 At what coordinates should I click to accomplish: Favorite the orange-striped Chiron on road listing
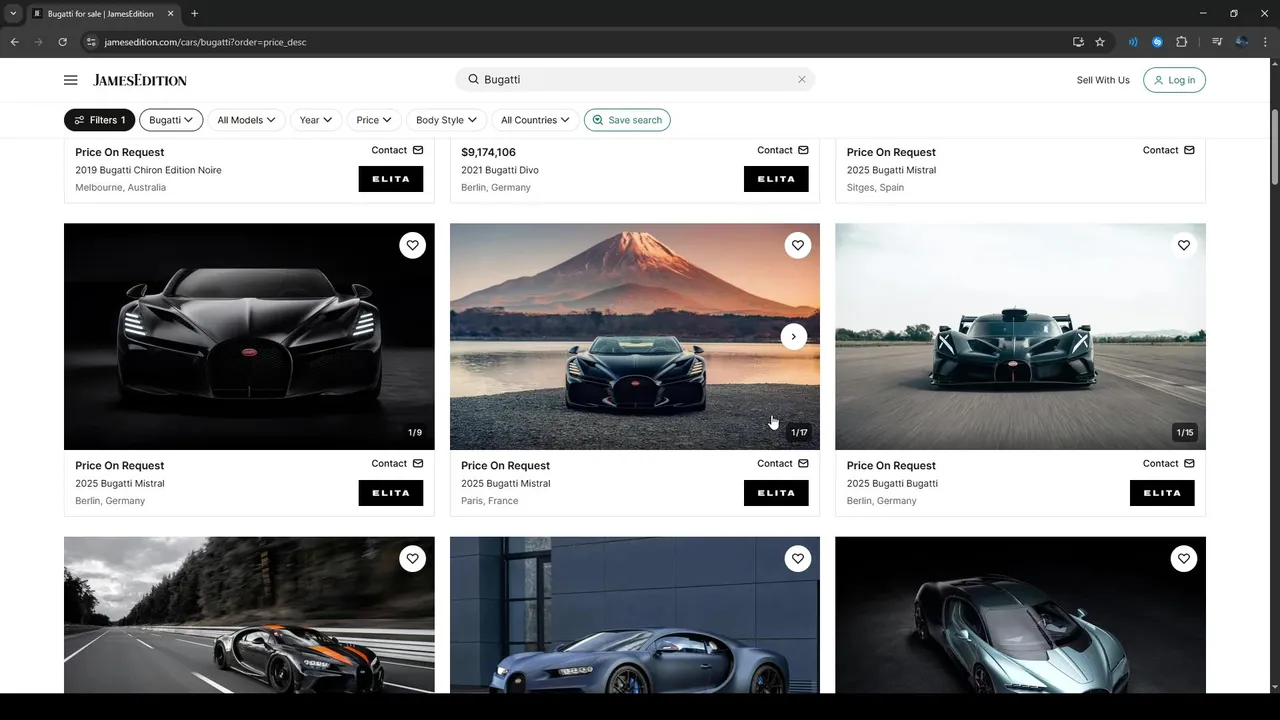(x=412, y=558)
